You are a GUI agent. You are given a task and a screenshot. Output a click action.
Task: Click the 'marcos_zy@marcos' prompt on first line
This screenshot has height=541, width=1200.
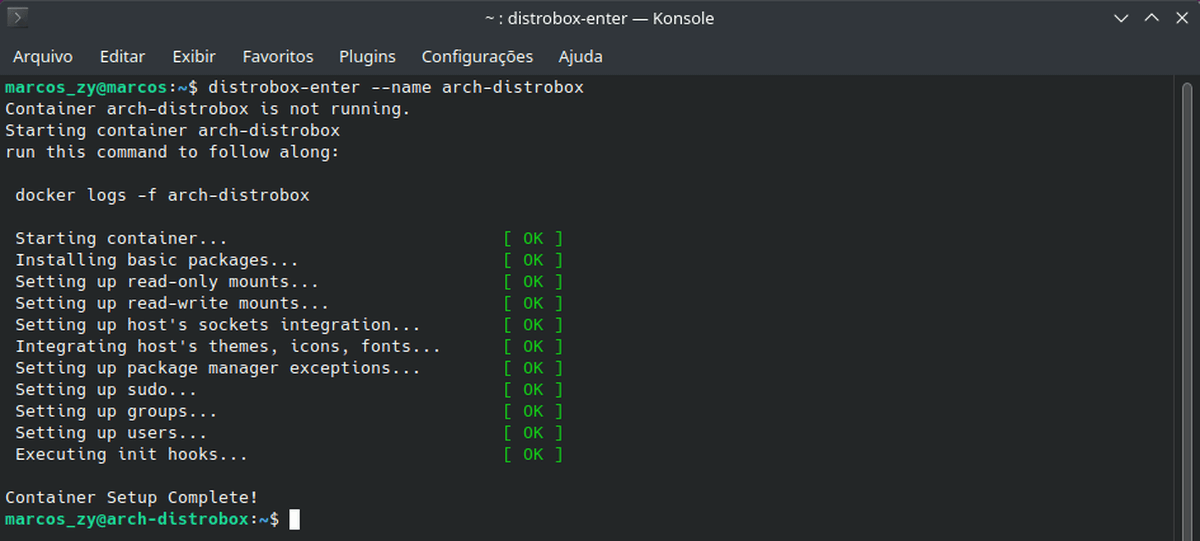(x=85, y=87)
